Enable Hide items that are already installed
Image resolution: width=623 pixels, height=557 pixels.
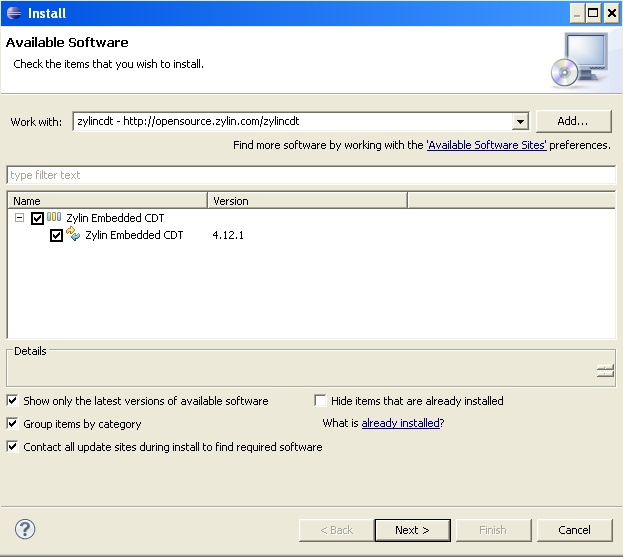click(x=320, y=400)
